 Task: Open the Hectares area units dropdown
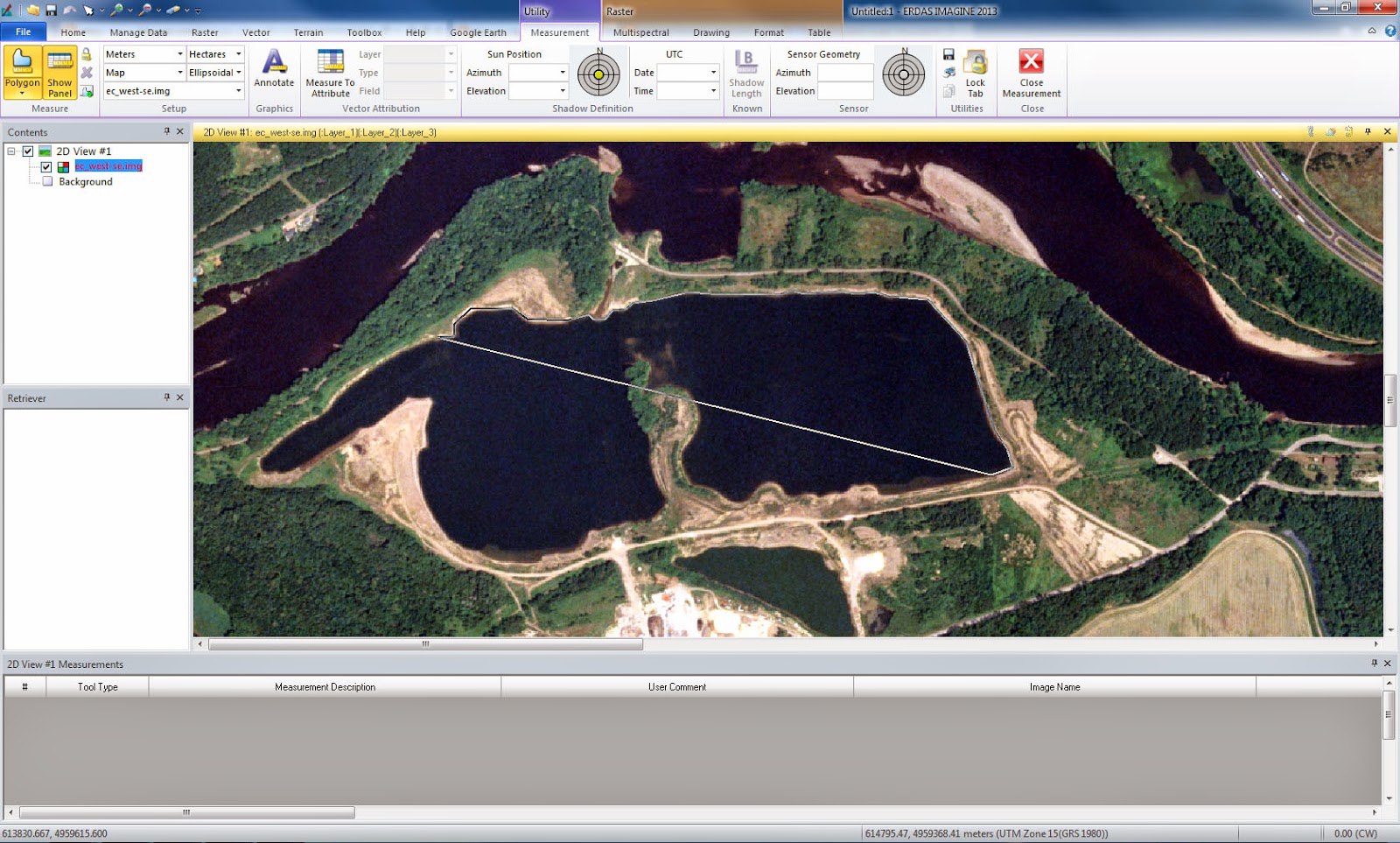238,54
